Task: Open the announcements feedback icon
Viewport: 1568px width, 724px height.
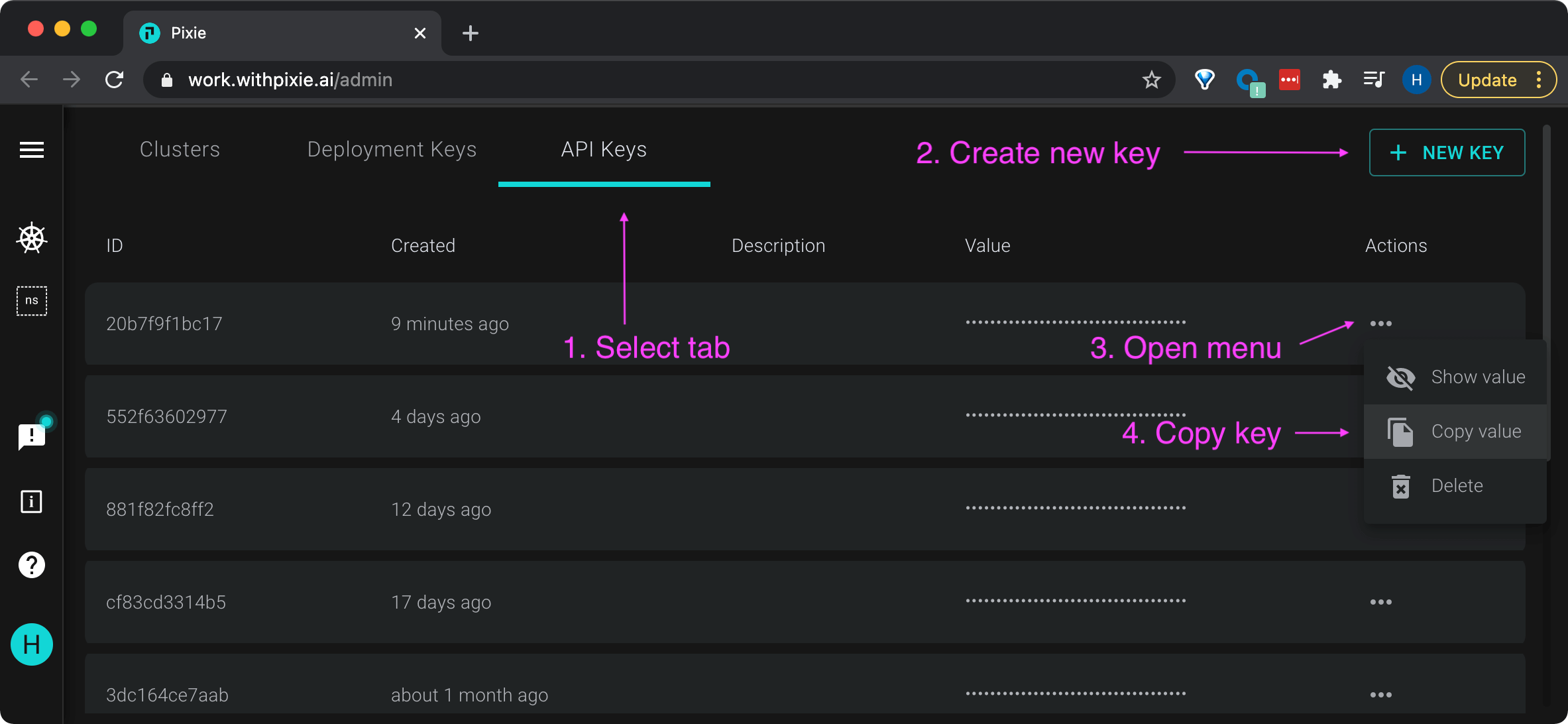Action: [x=31, y=436]
